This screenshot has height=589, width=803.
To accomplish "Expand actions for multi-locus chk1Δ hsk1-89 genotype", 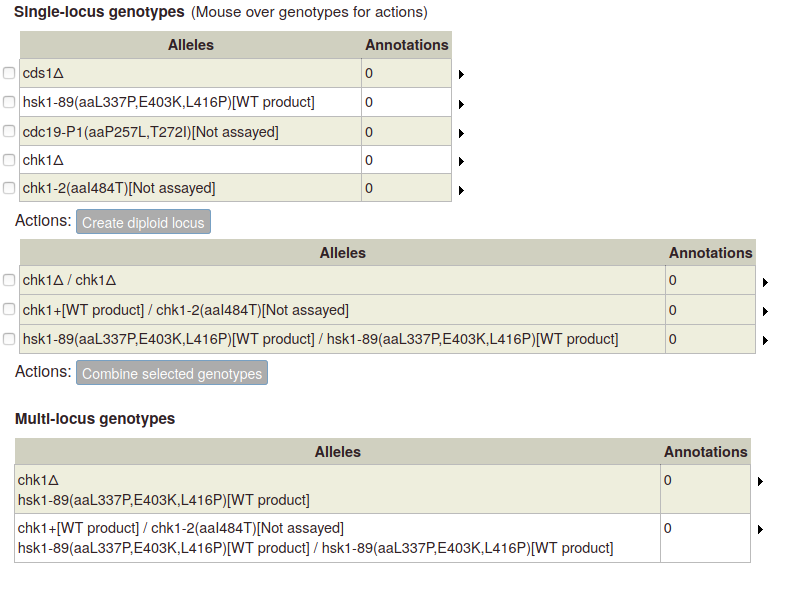I will pos(760,481).
